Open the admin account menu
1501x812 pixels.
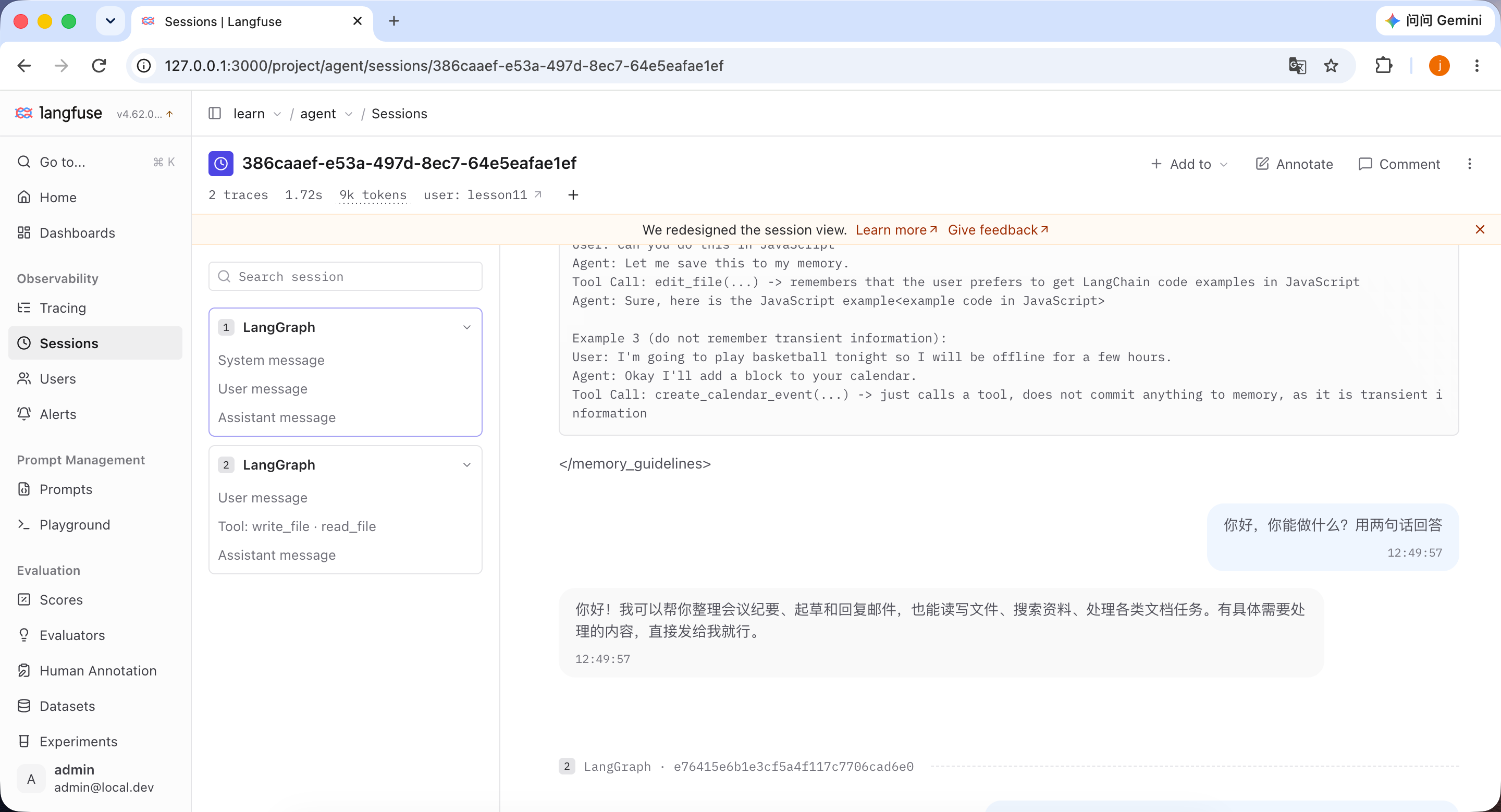pos(95,779)
